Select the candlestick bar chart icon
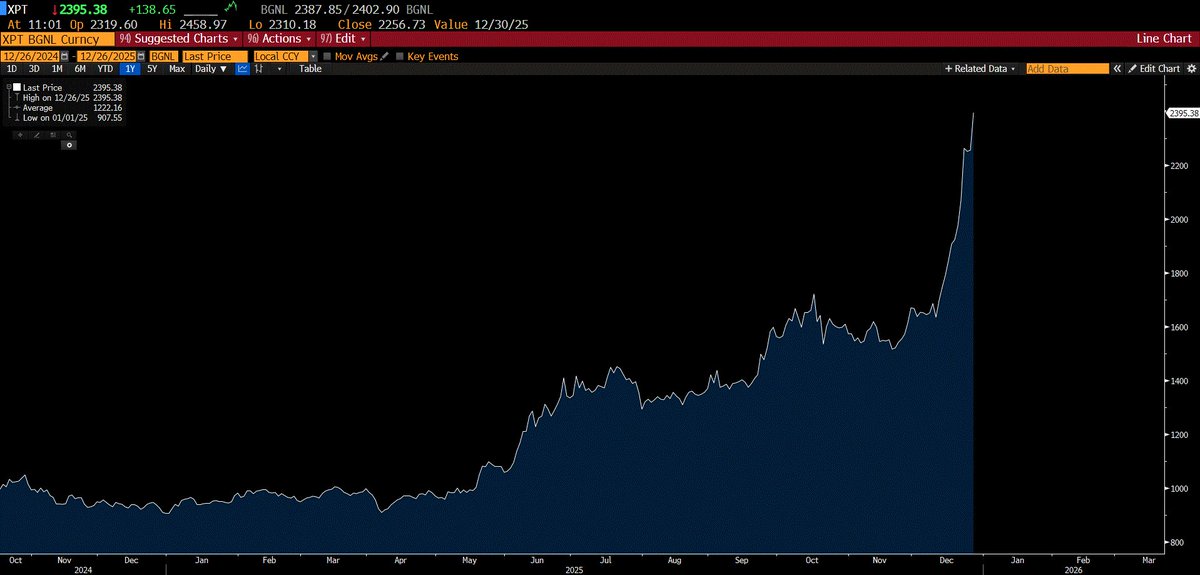 click(258, 69)
